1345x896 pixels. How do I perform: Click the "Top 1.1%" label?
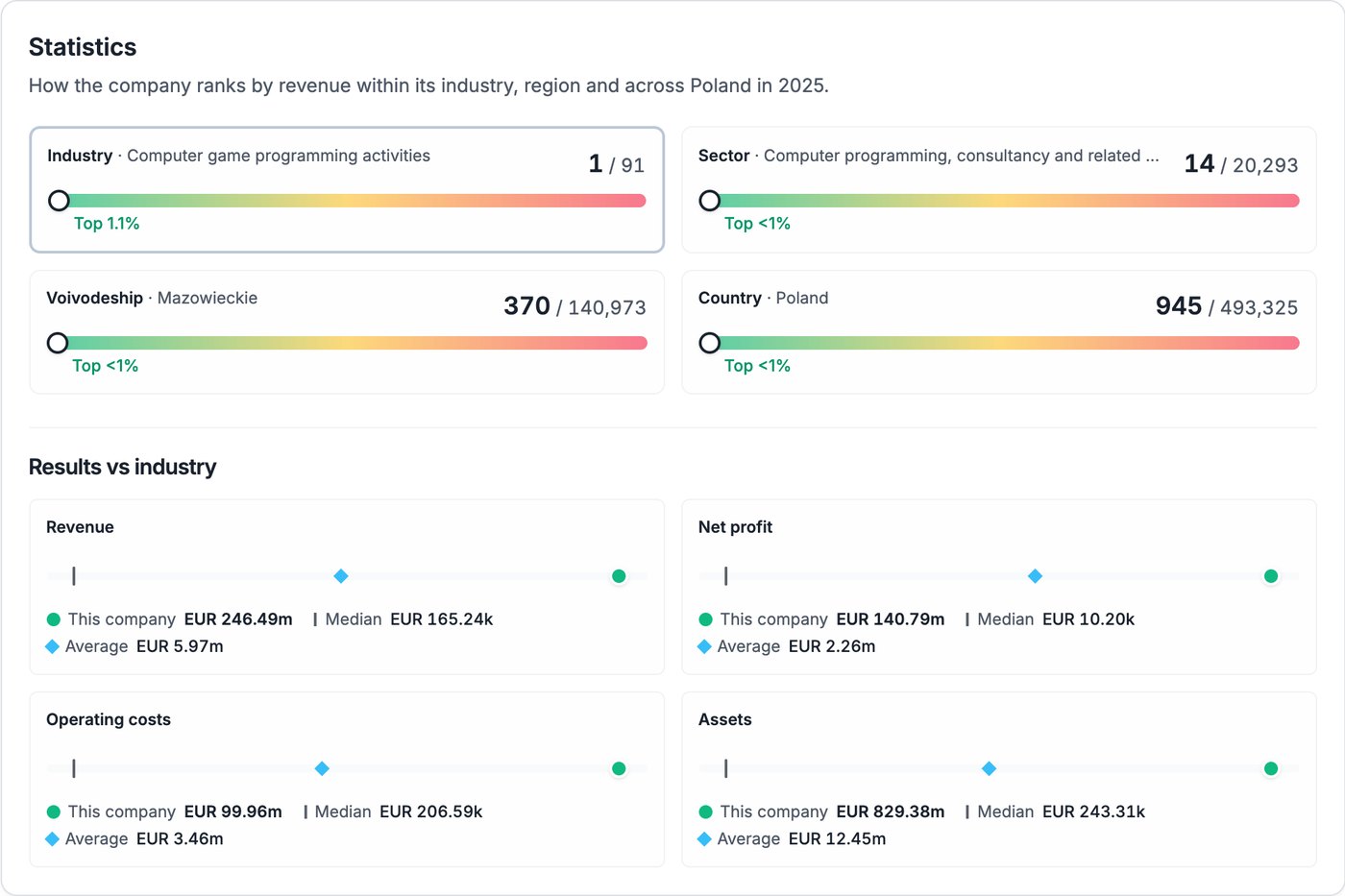pyautogui.click(x=107, y=224)
